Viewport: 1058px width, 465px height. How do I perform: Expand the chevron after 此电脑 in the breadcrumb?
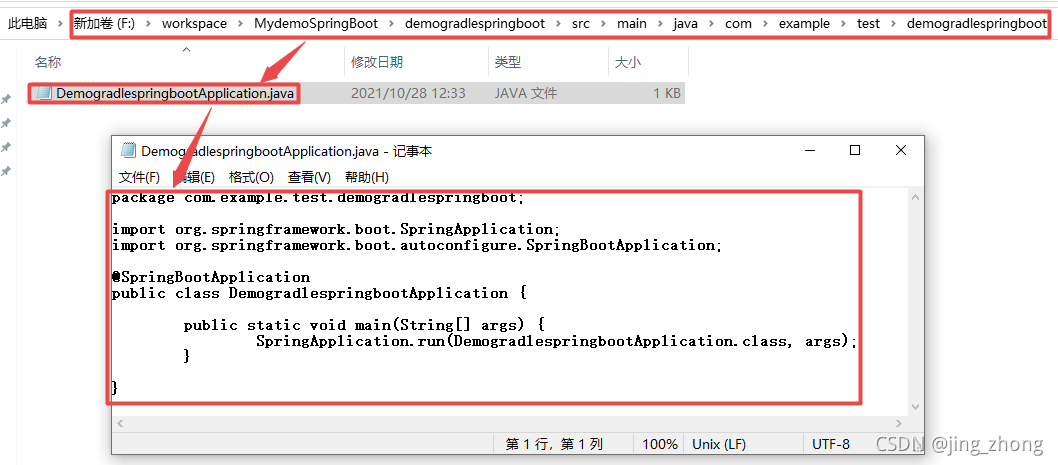tap(61, 24)
